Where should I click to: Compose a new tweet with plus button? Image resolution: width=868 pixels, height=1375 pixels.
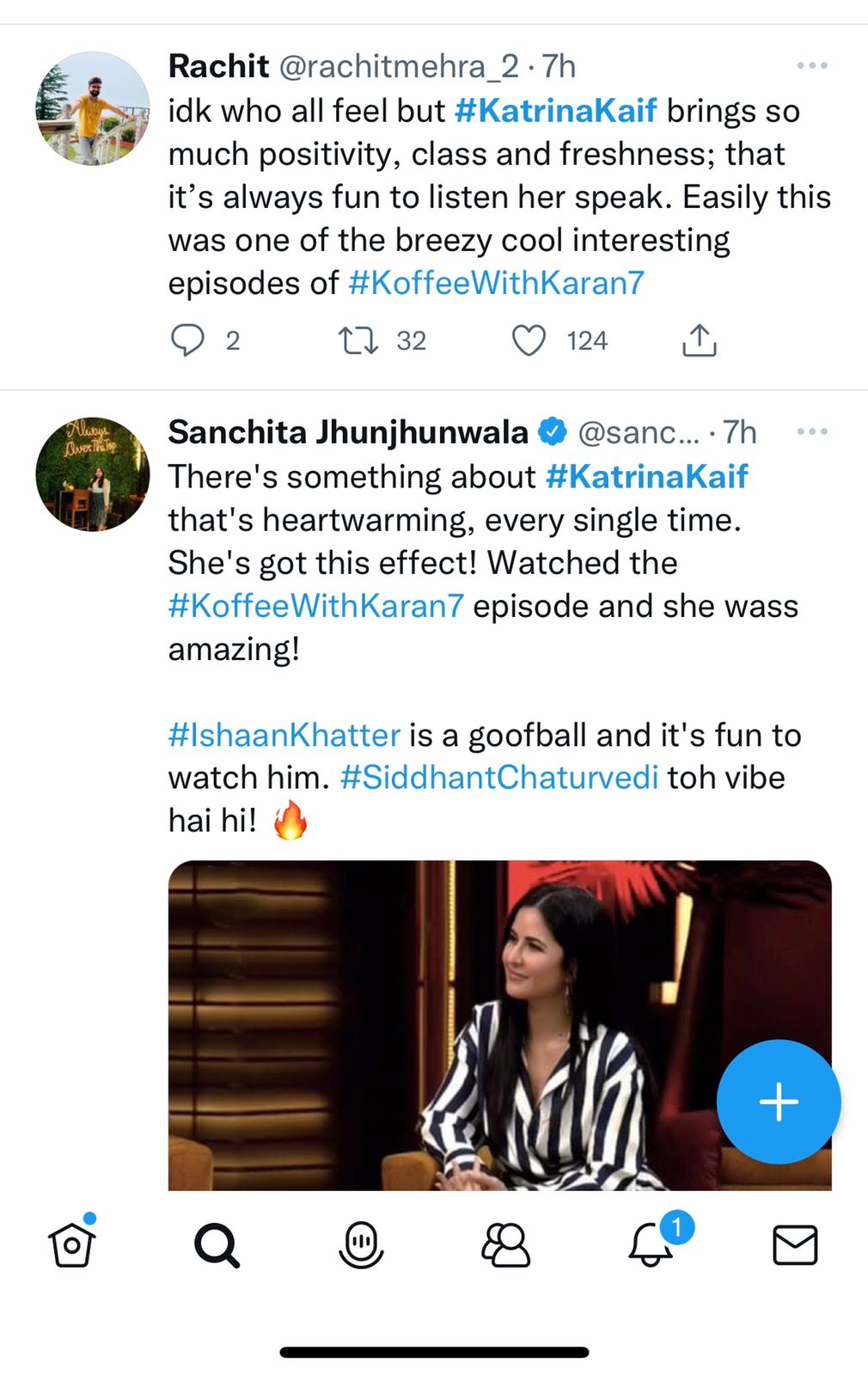779,1102
